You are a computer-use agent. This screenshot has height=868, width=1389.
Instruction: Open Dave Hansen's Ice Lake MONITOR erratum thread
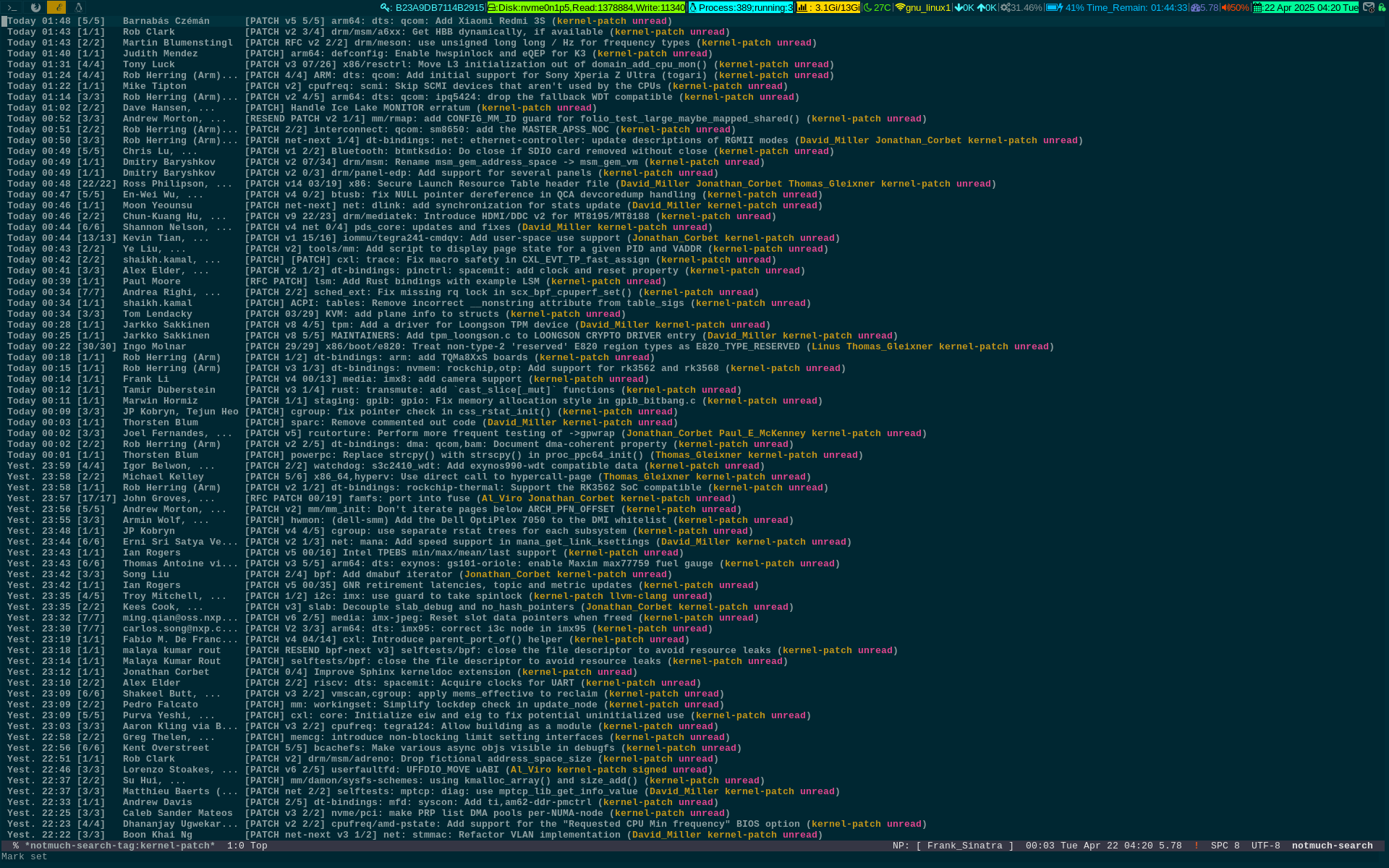694,108
